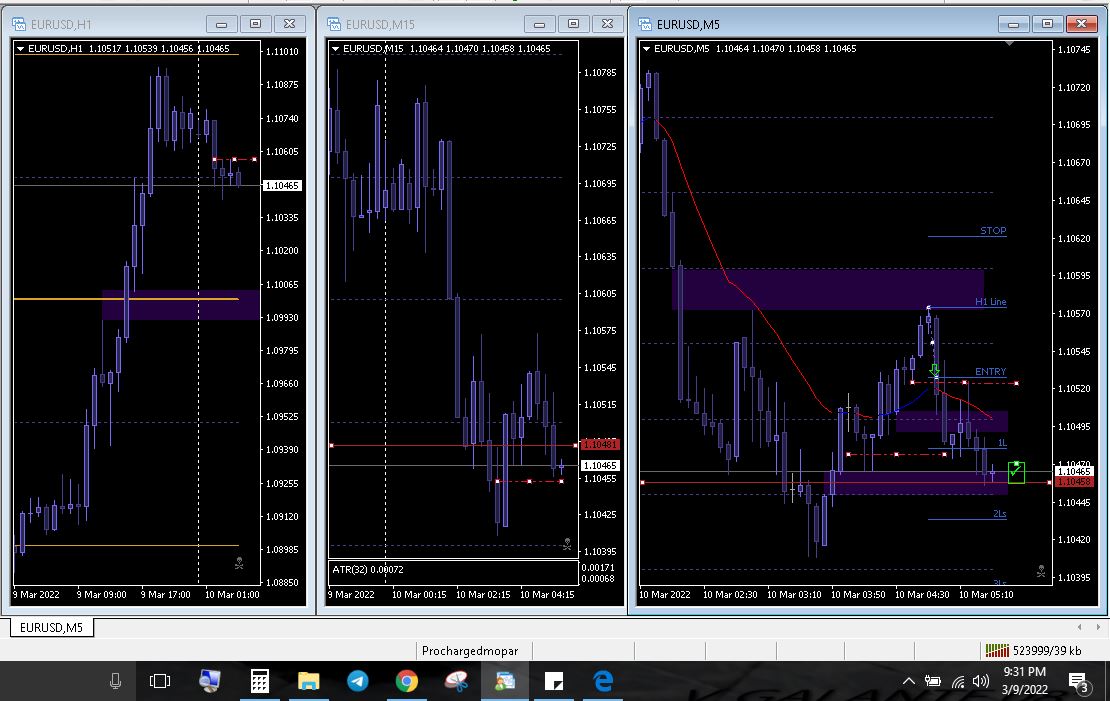1110x701 pixels.
Task: Click the skull icon in the H1 chart corner
Action: (x=239, y=563)
